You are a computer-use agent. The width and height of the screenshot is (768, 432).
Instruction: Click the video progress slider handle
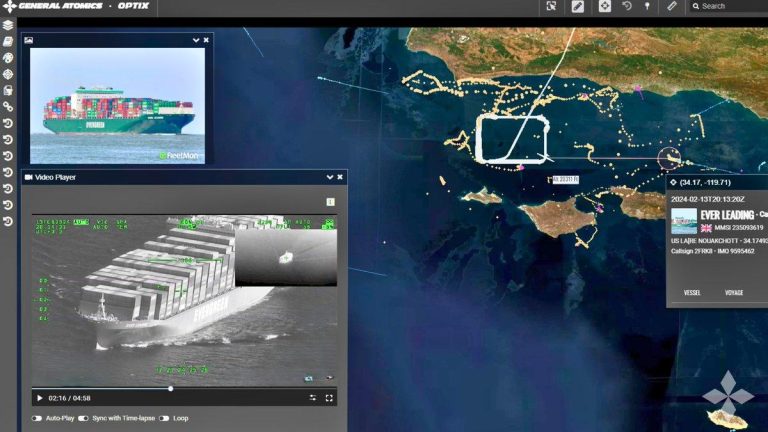coord(170,388)
